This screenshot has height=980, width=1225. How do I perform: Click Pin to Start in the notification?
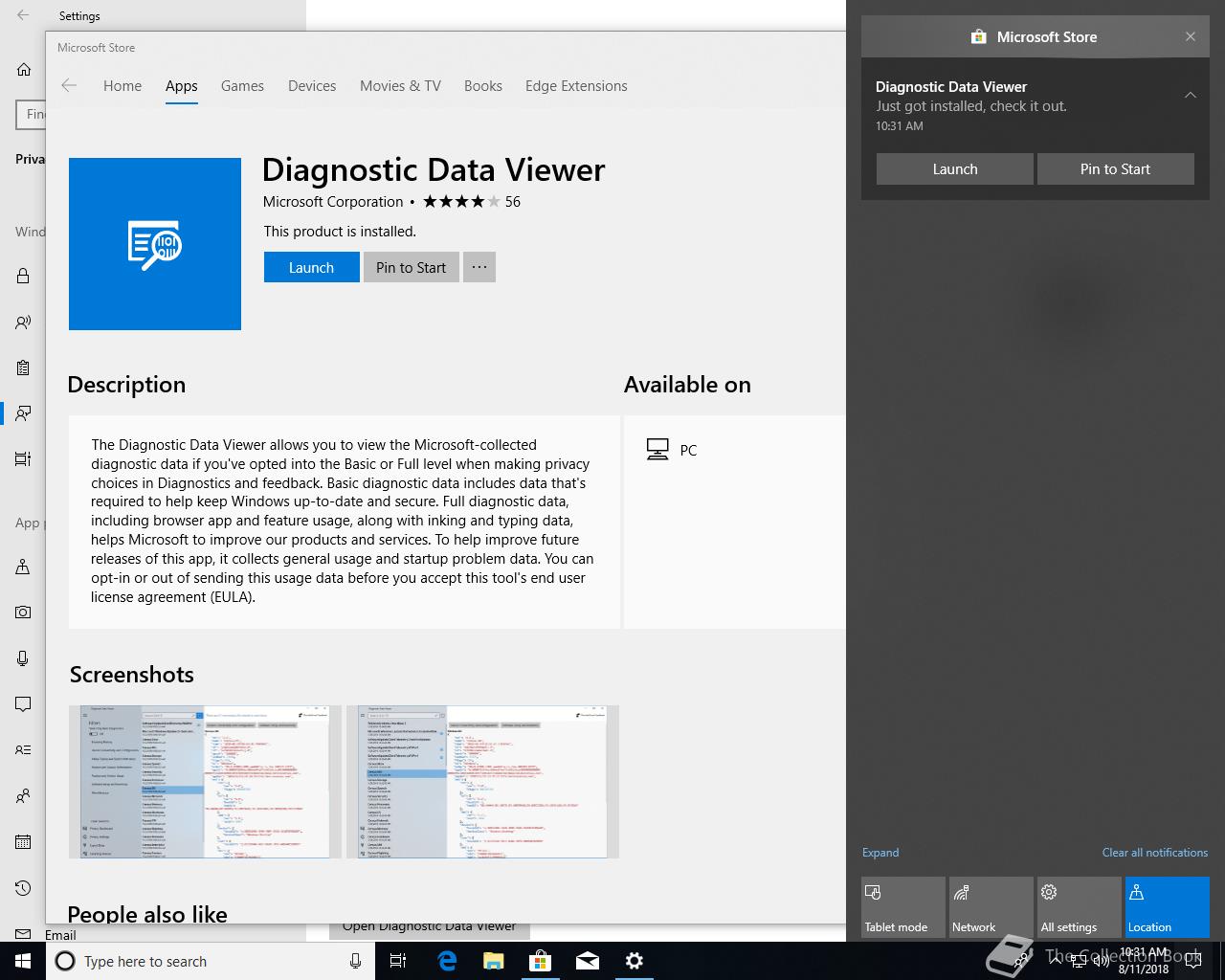[1115, 168]
